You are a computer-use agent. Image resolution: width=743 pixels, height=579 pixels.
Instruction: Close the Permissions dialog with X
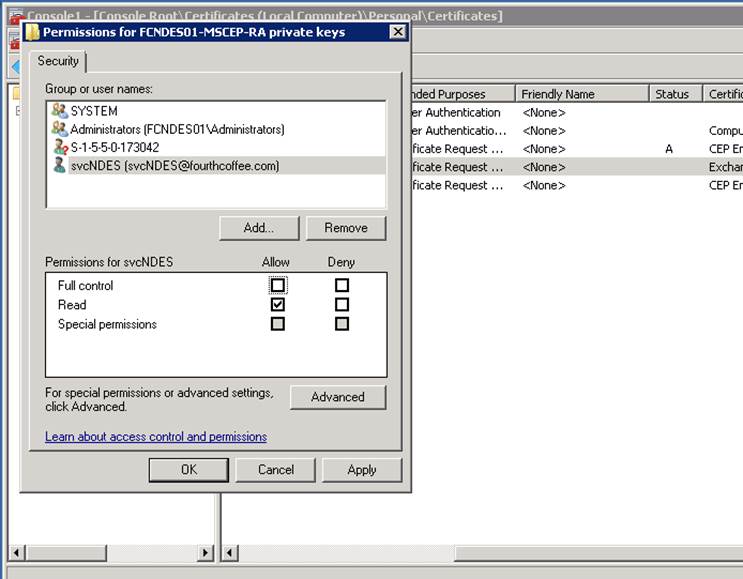point(397,32)
